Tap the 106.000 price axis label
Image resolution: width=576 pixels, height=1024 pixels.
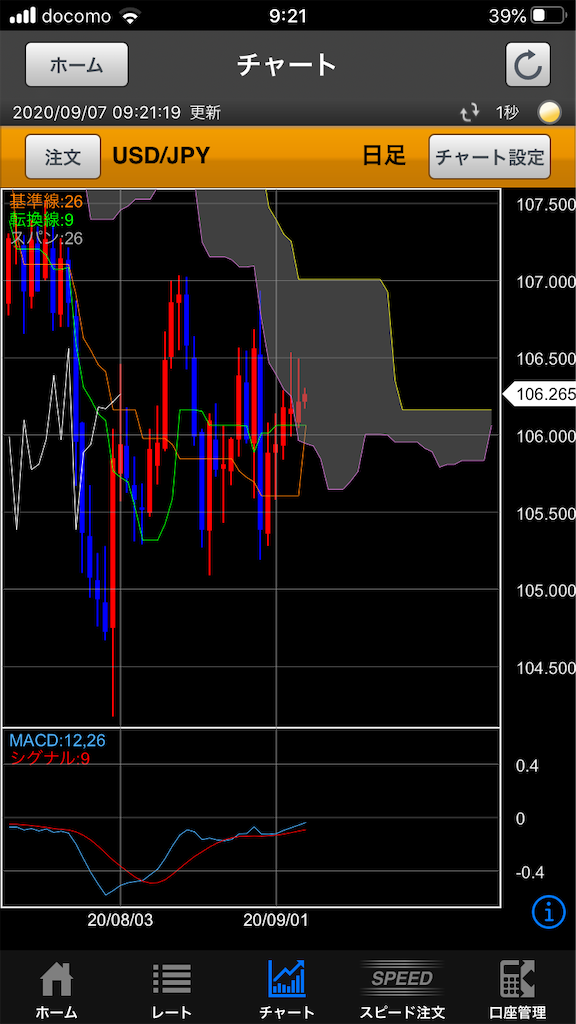pos(546,436)
